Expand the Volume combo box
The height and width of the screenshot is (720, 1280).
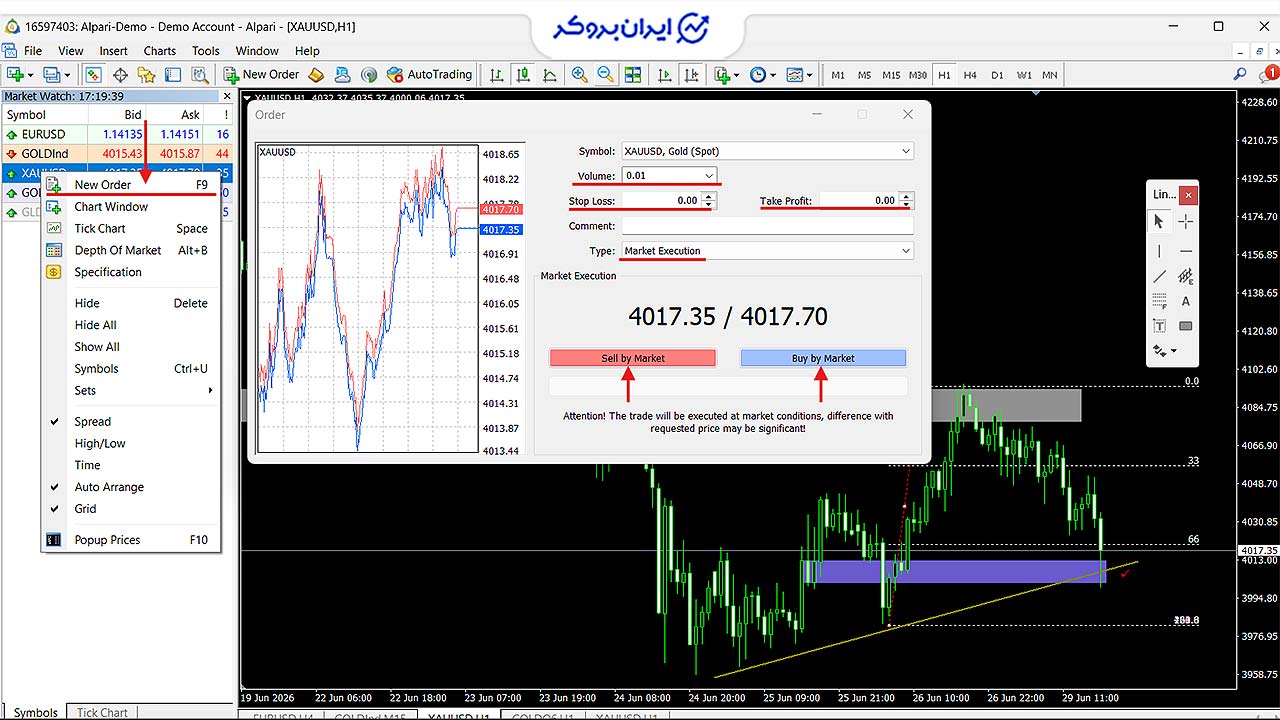coord(669,176)
